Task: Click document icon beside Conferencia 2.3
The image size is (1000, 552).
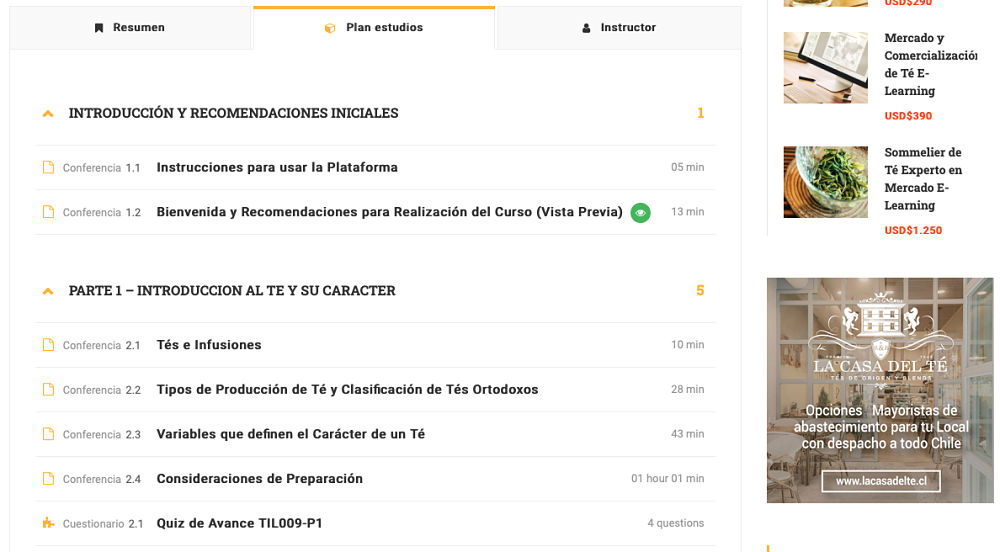Action: pos(48,434)
